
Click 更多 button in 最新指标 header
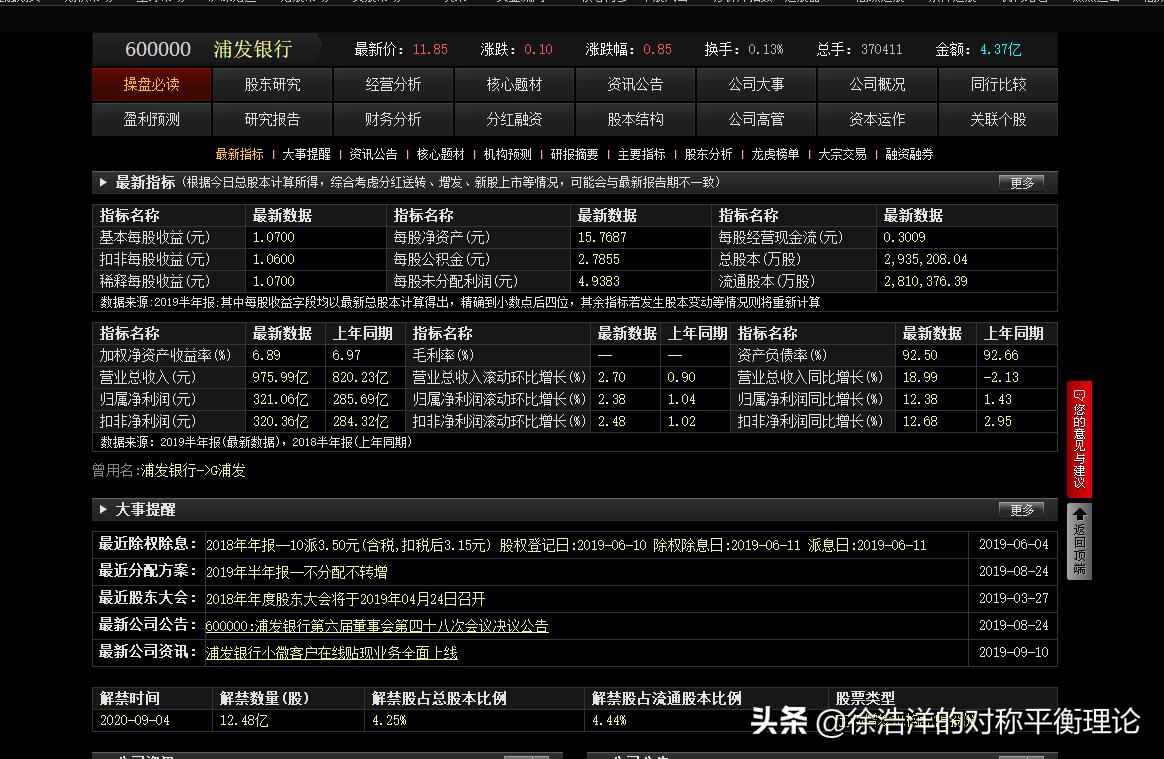pos(1021,183)
